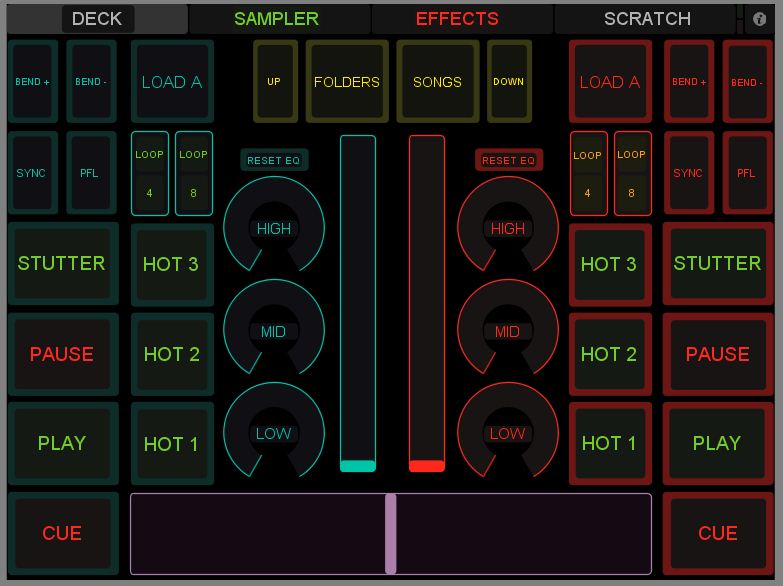This screenshot has width=783, height=586.
Task: Open FOLDERS browser button
Action: tap(347, 81)
